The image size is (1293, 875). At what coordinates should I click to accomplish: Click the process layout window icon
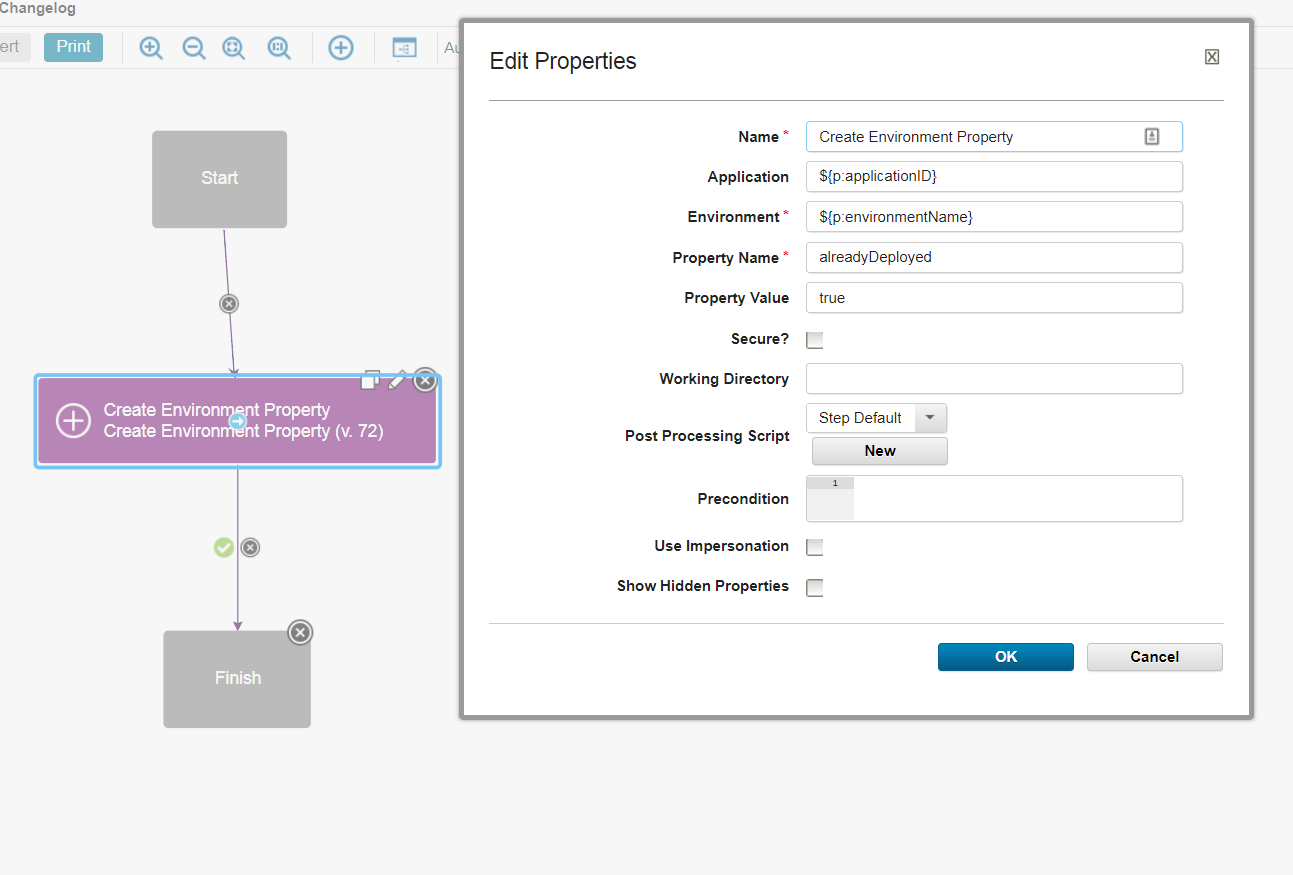click(404, 48)
